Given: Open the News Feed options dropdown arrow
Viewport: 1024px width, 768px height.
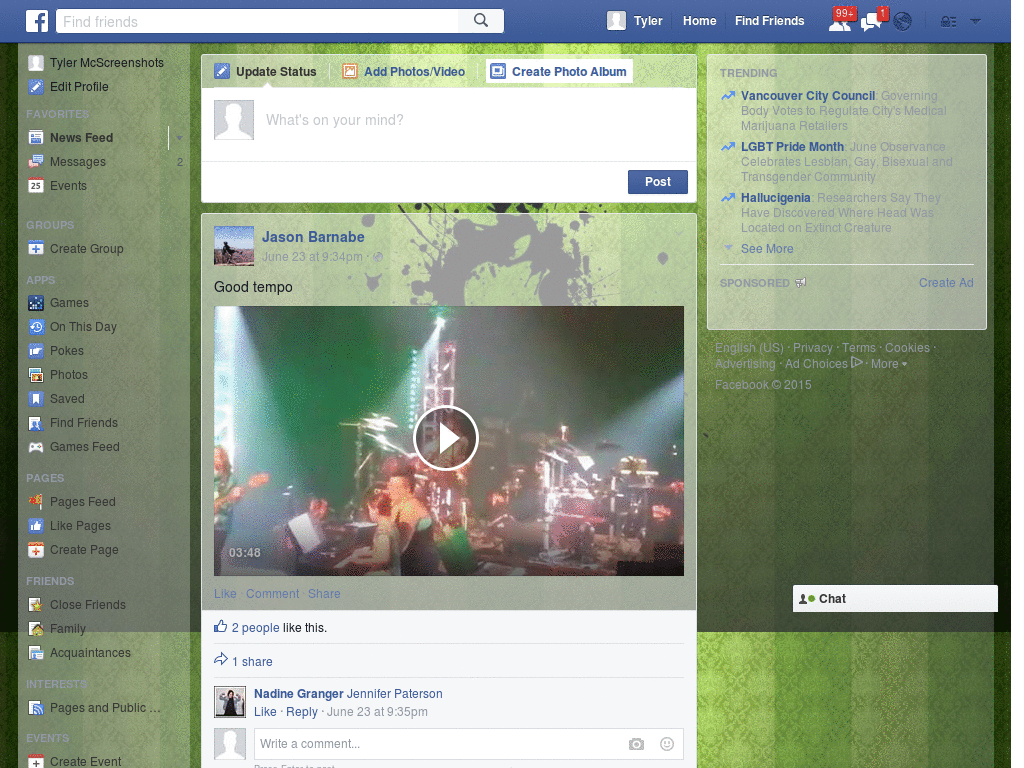Looking at the screenshot, I should [179, 138].
